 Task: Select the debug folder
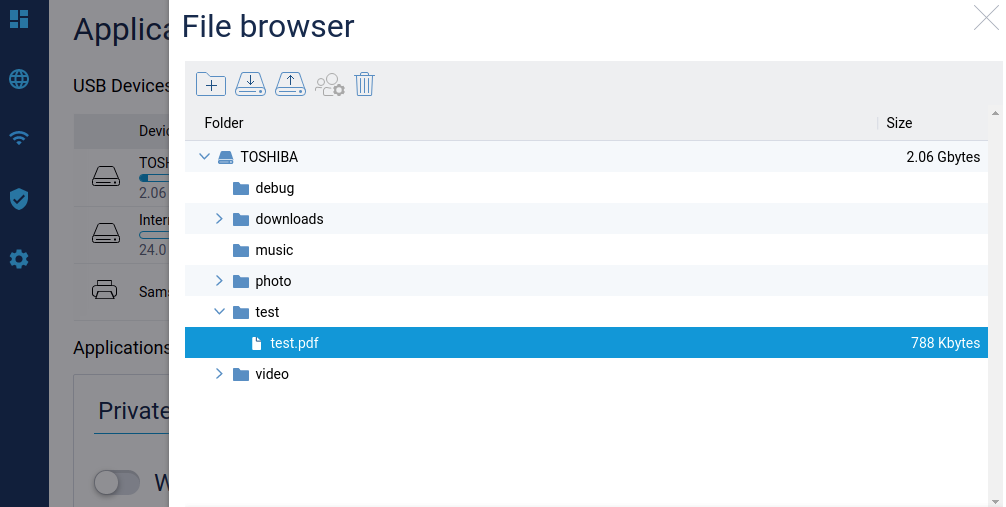(x=274, y=188)
